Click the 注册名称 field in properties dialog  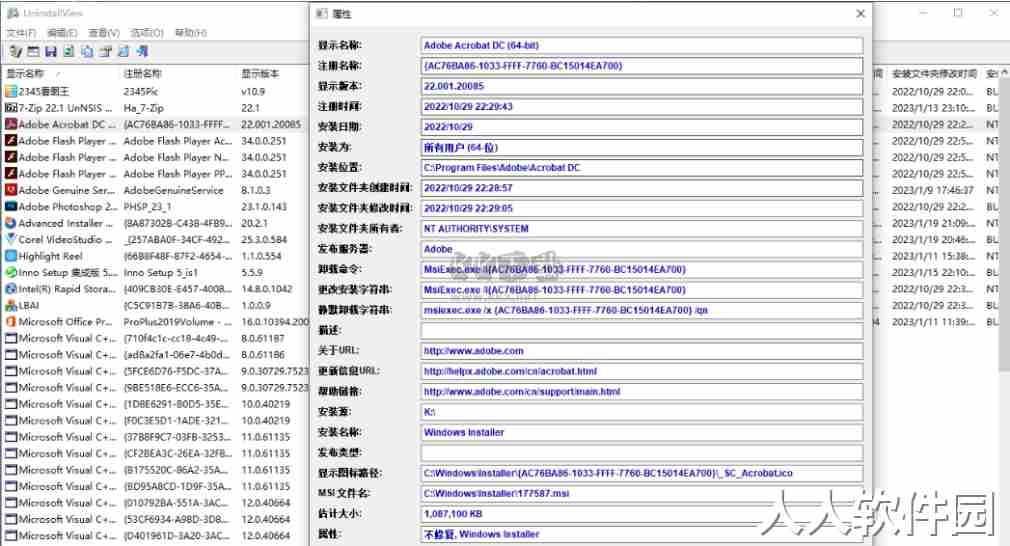[642, 66]
